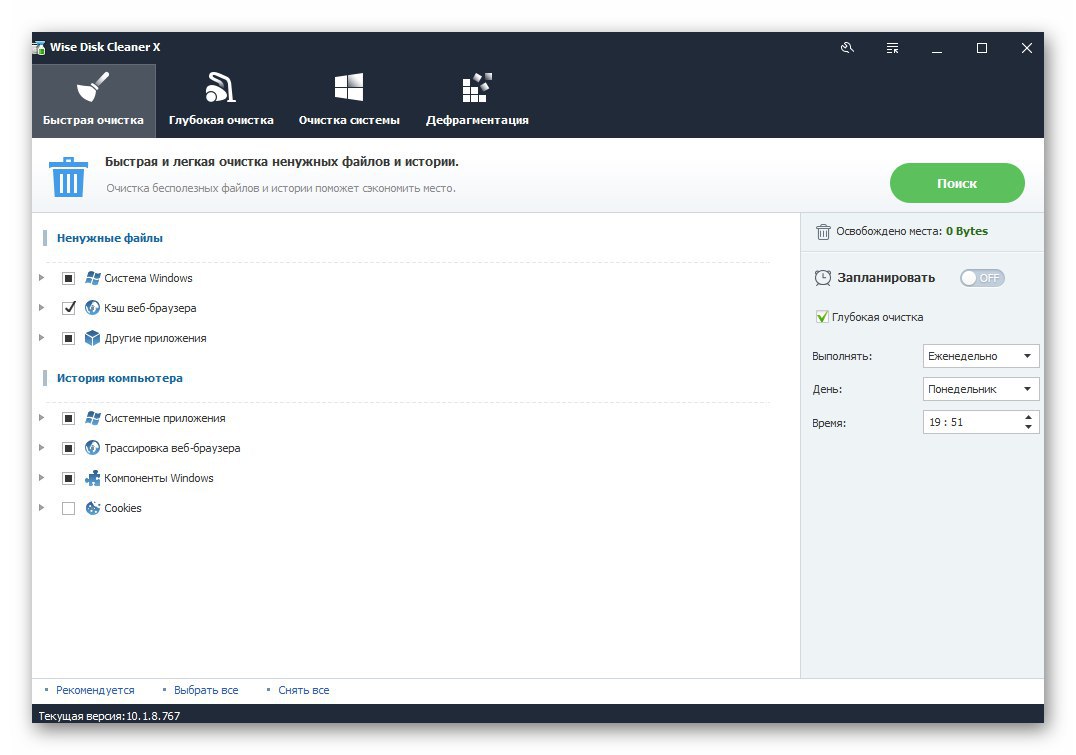Click the alarm clock icon beside Запланировать
The width and height of the screenshot is (1076, 755).
click(x=822, y=278)
